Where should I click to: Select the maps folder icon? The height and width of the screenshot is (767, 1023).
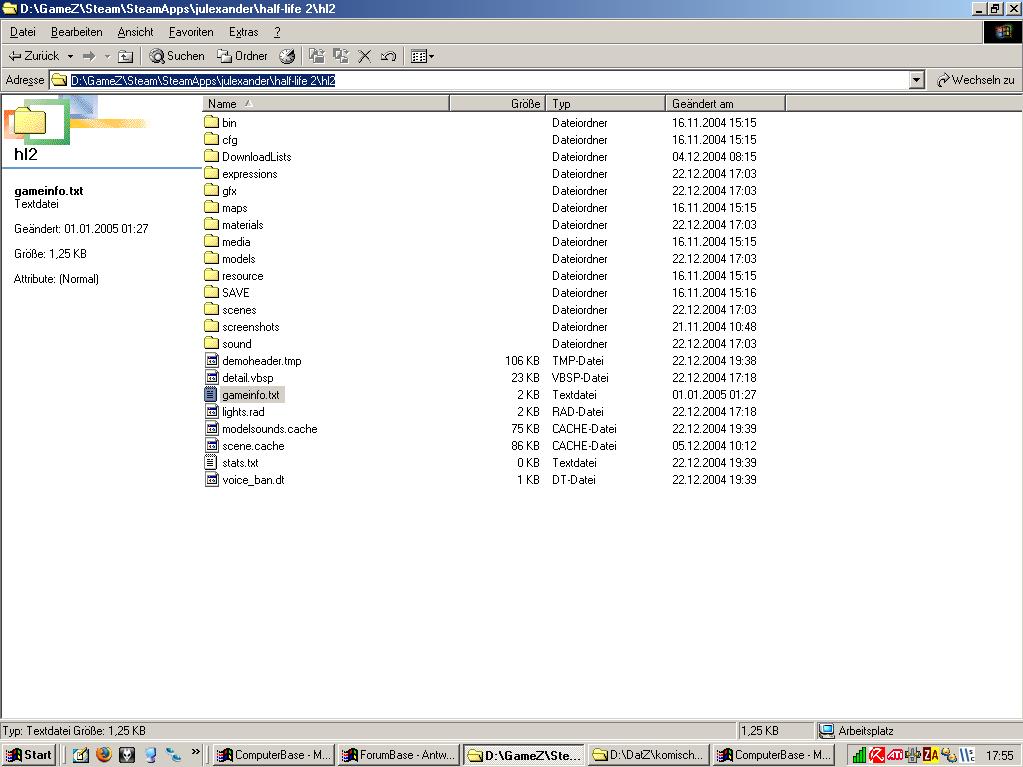pyautogui.click(x=211, y=207)
